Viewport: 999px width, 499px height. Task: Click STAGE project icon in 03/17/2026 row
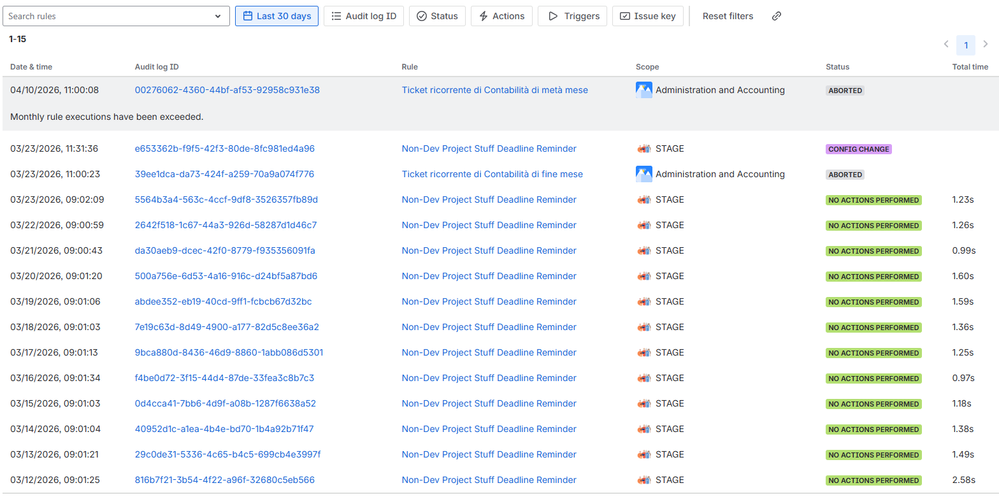click(x=643, y=353)
